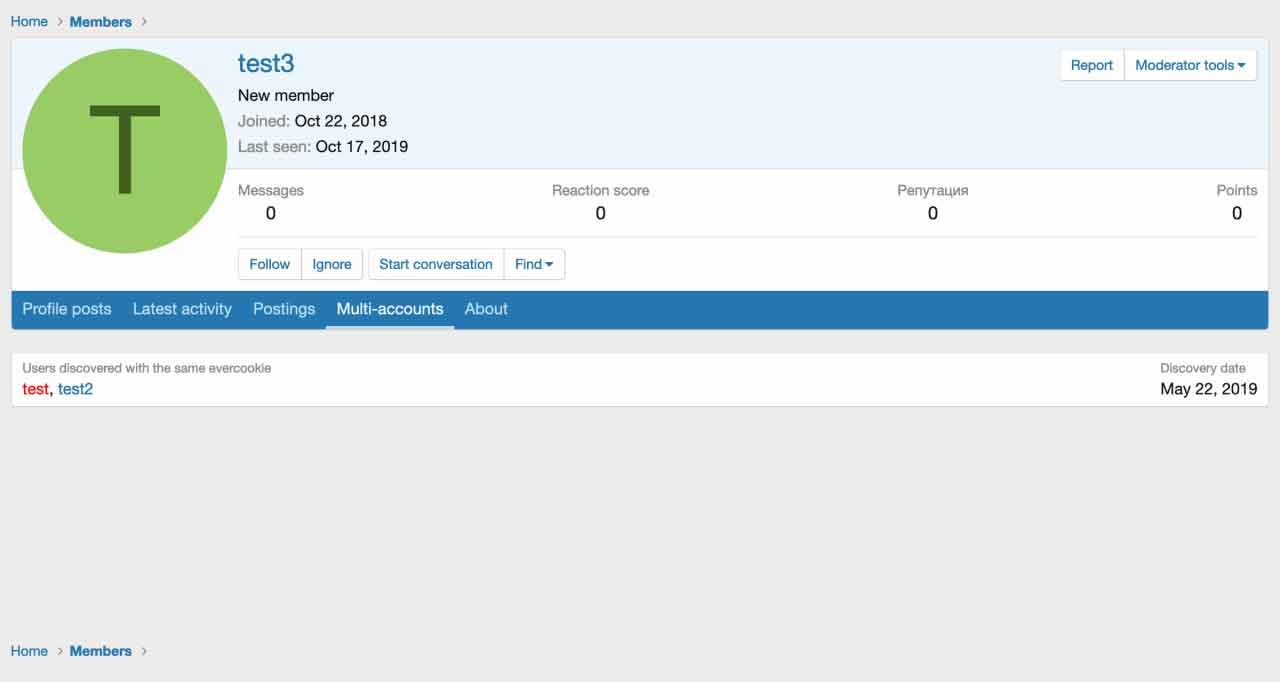Open the About tab

click(x=486, y=309)
